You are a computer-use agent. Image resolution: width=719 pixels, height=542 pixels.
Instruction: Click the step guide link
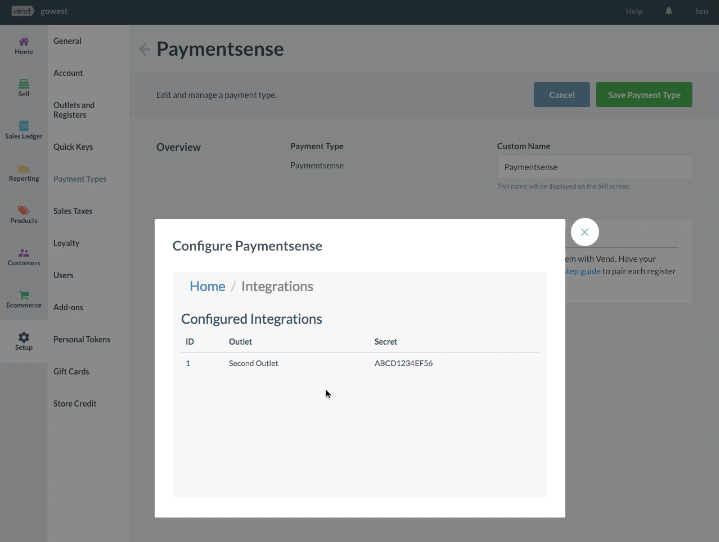pyautogui.click(x=583, y=271)
